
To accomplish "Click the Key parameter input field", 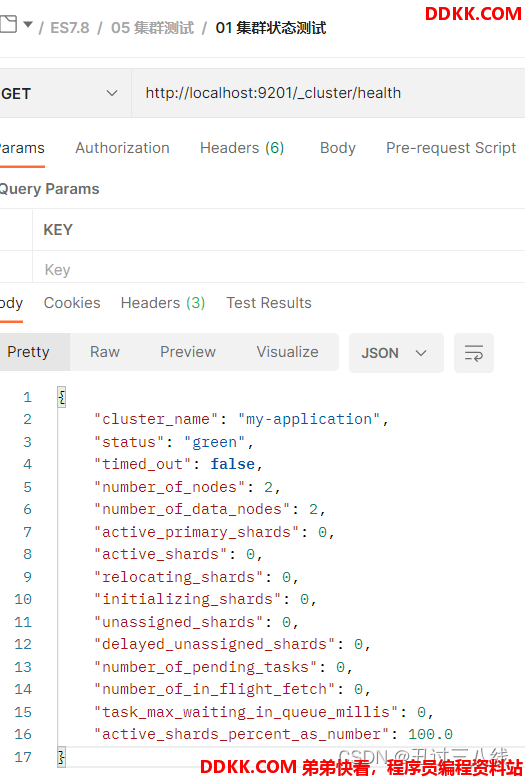I will [x=279, y=270].
